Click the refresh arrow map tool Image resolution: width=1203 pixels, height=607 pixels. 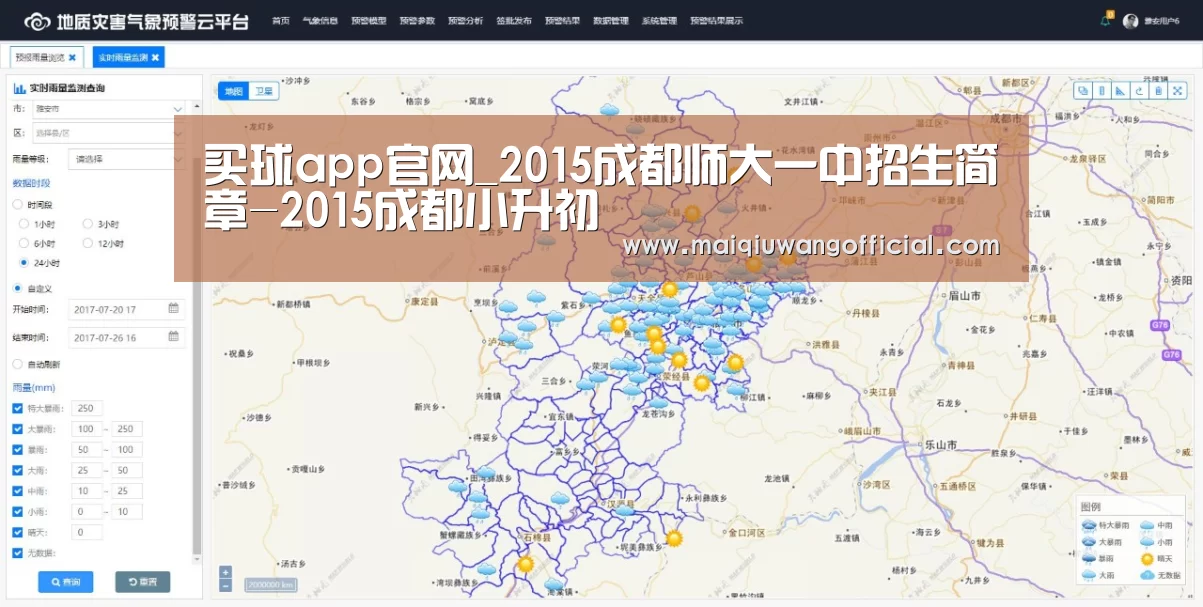1139,91
